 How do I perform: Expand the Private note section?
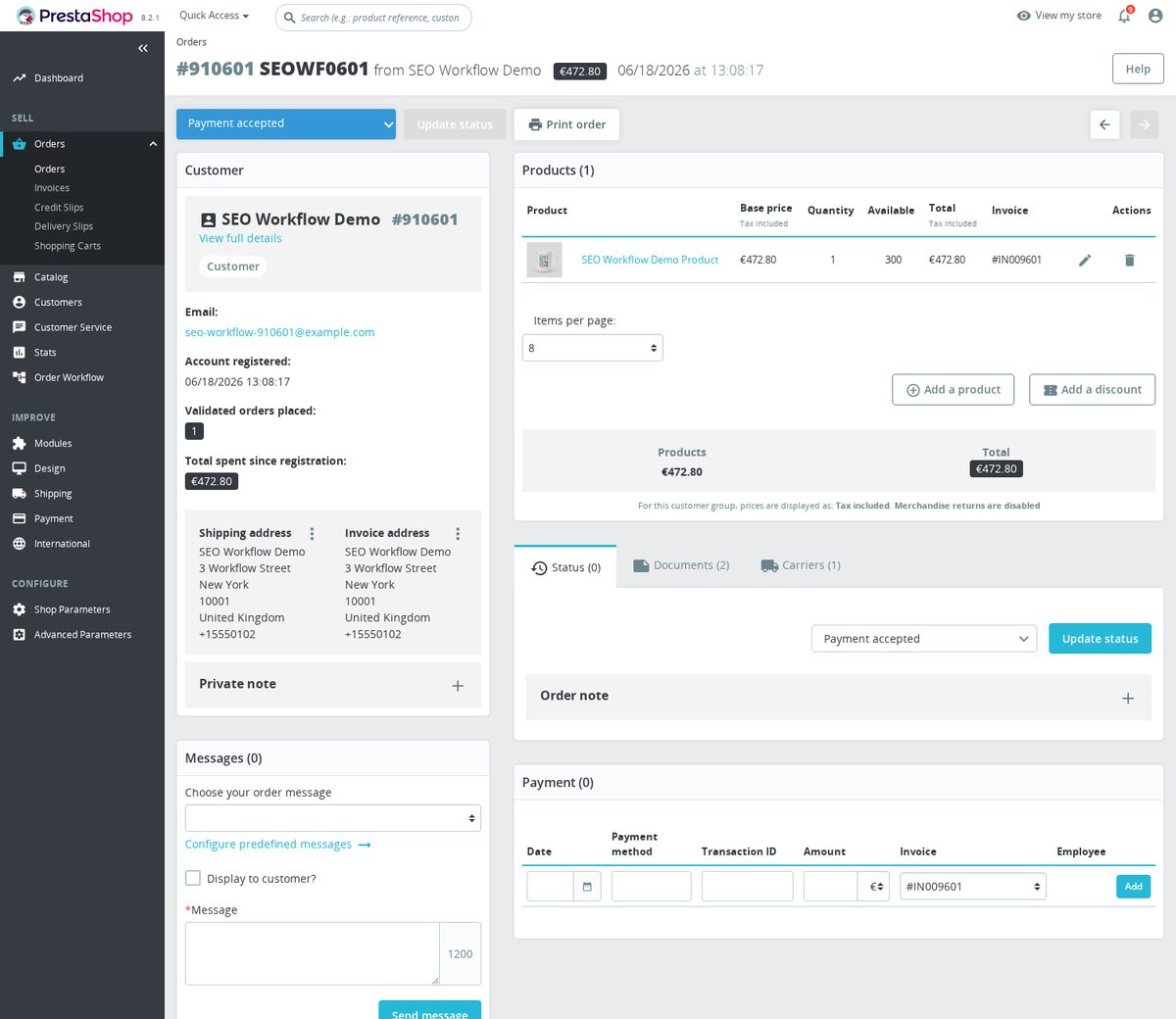pos(458,686)
